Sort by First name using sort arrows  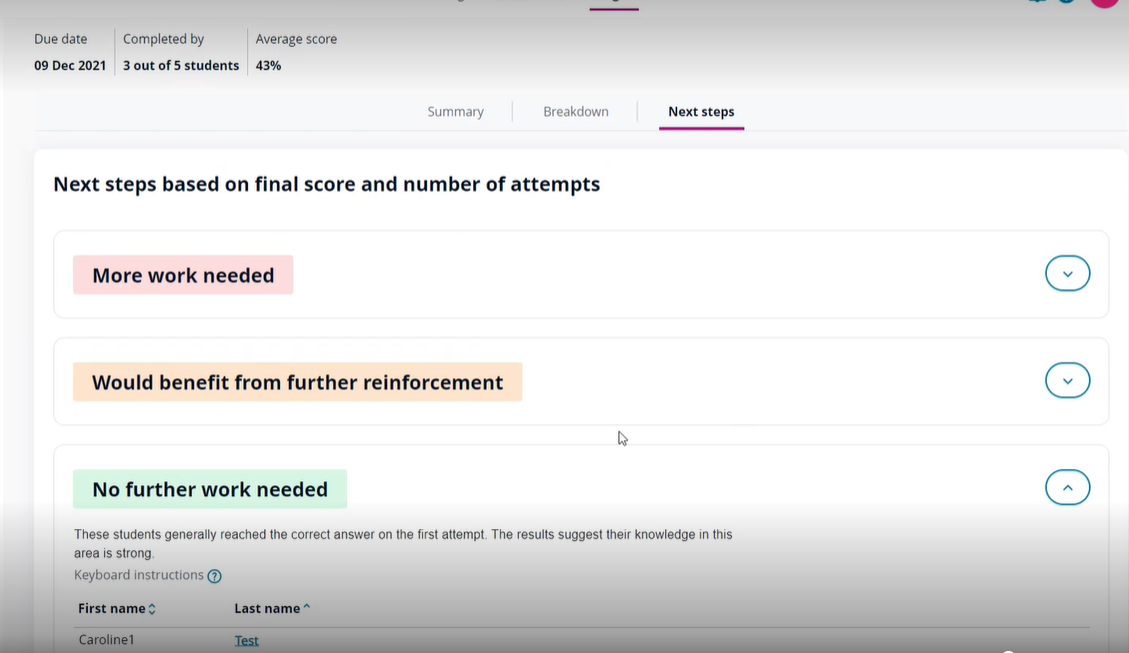(x=152, y=609)
